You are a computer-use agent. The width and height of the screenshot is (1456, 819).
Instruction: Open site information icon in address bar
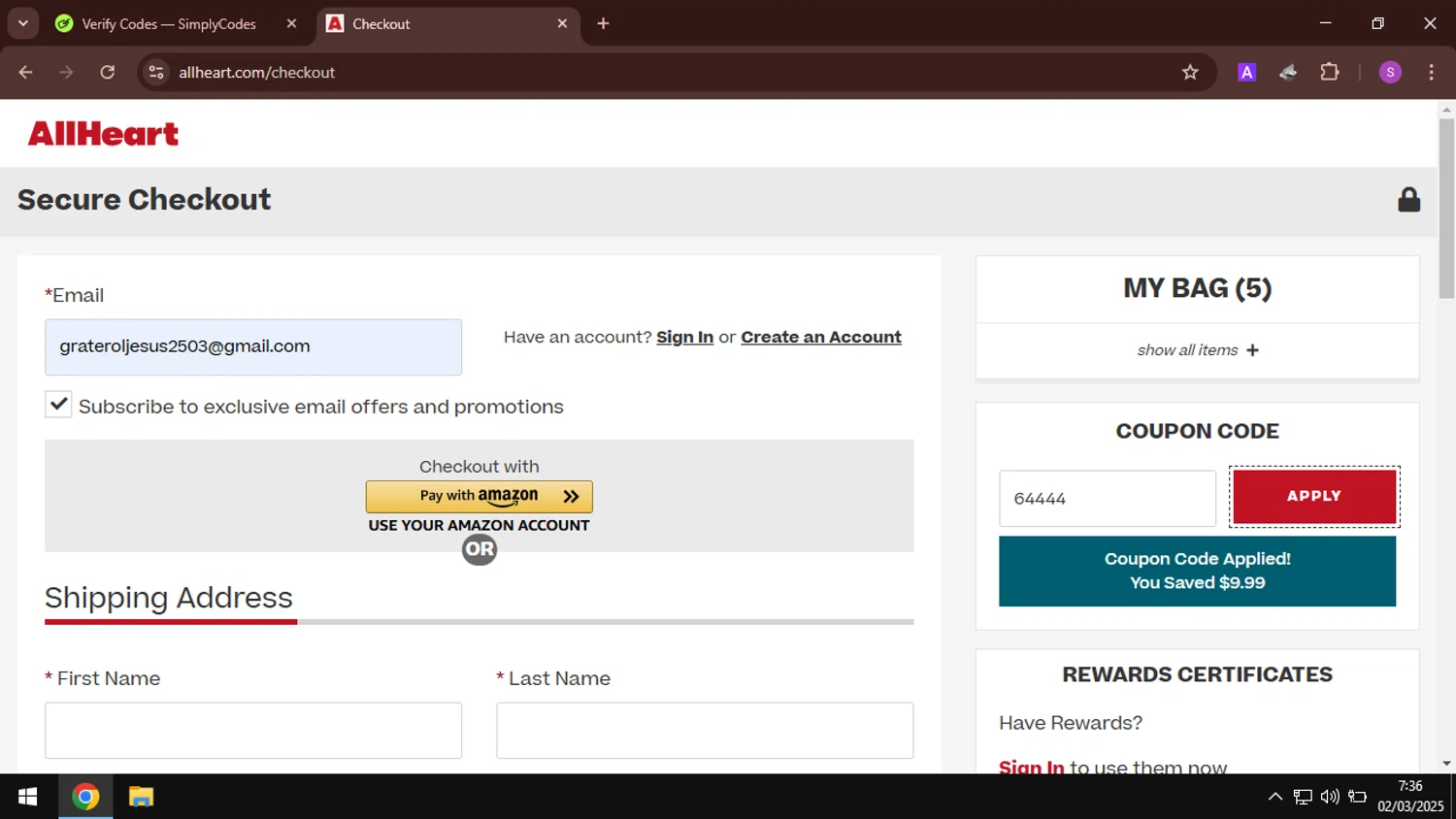[x=156, y=72]
